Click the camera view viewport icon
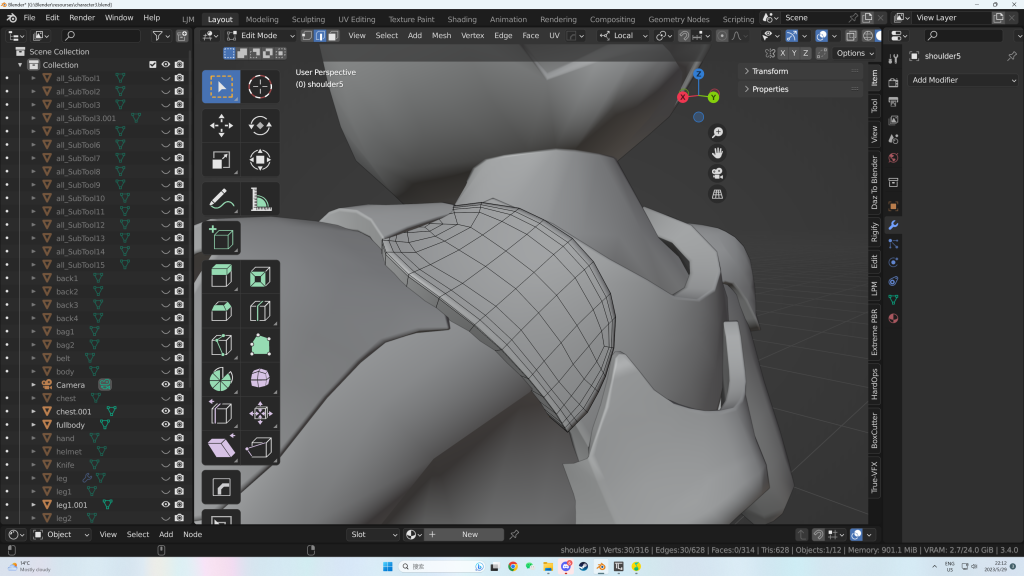 [x=717, y=173]
